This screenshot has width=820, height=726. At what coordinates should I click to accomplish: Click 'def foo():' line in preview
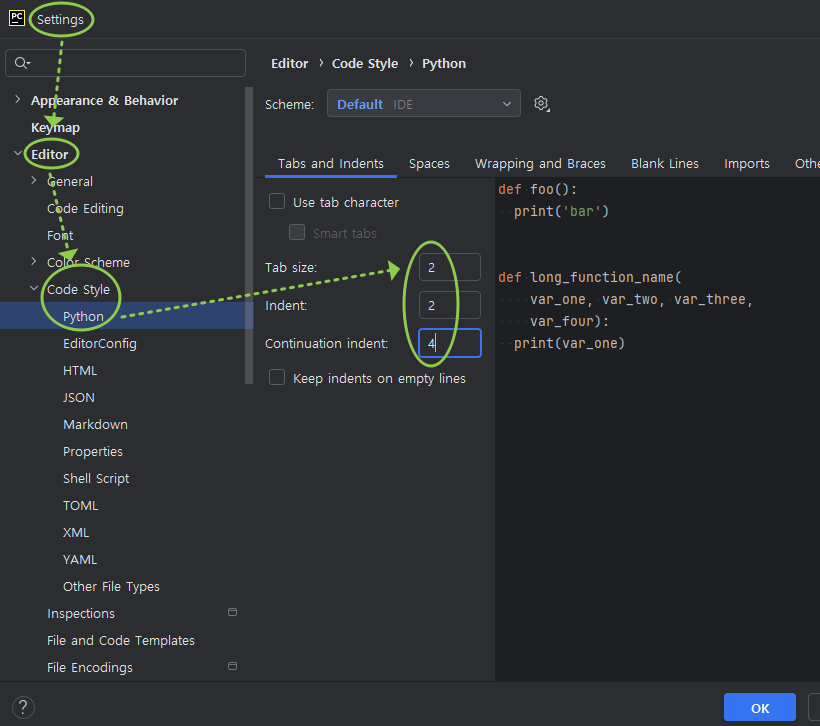point(537,189)
